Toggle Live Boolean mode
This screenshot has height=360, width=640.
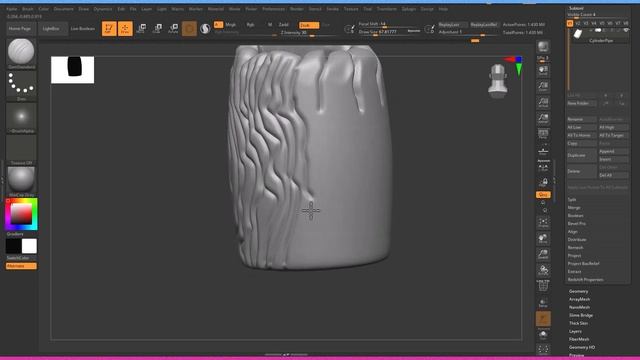(83, 29)
